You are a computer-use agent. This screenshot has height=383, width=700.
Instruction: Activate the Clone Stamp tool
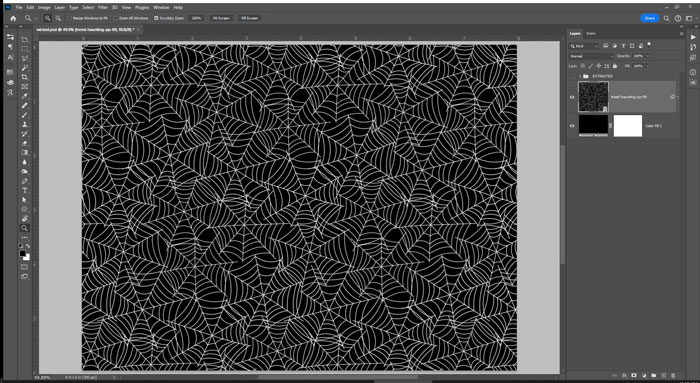25,125
